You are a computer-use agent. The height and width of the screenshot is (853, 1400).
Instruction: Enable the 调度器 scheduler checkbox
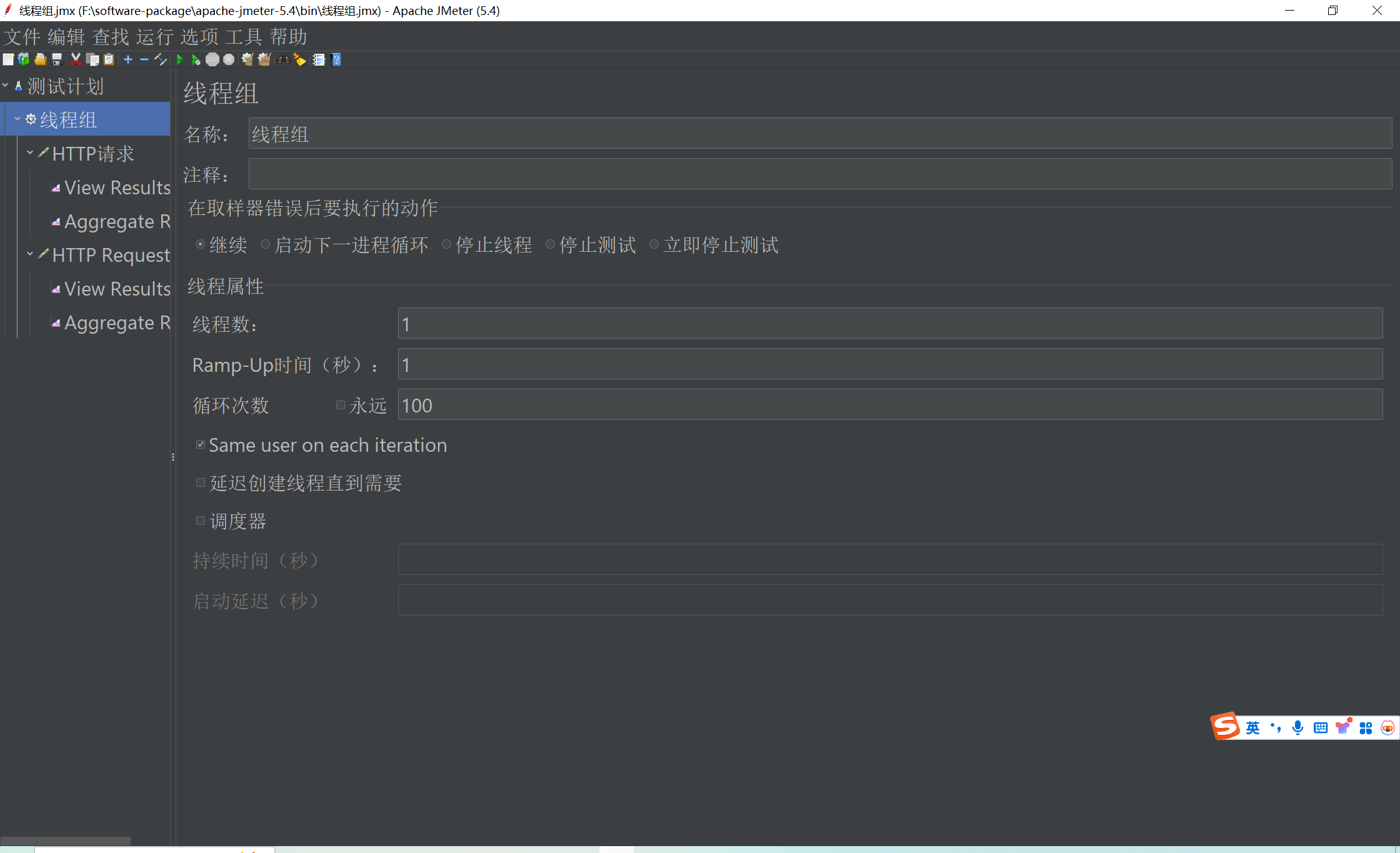(x=201, y=521)
